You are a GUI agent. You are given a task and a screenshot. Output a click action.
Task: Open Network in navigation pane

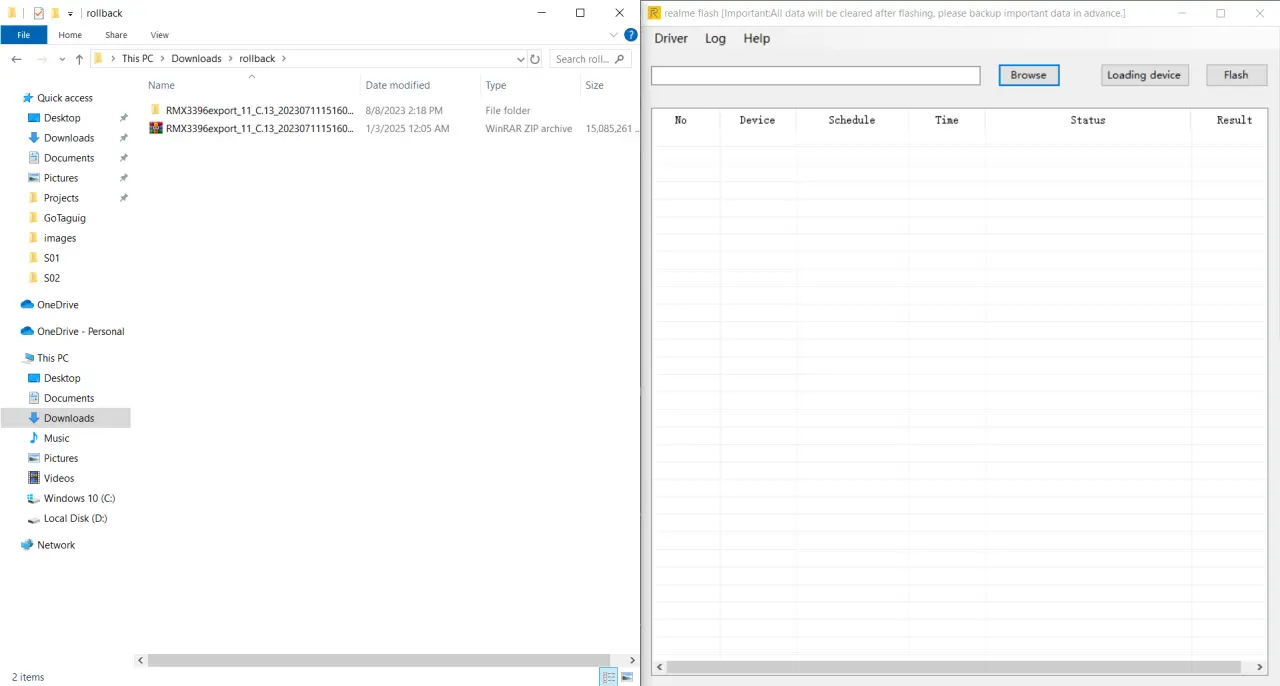[56, 545]
